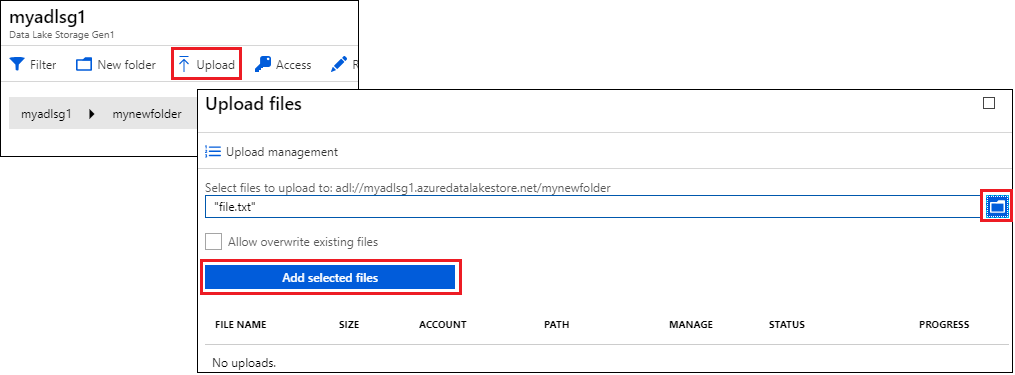Click the Filter toolbar label

click(x=43, y=65)
